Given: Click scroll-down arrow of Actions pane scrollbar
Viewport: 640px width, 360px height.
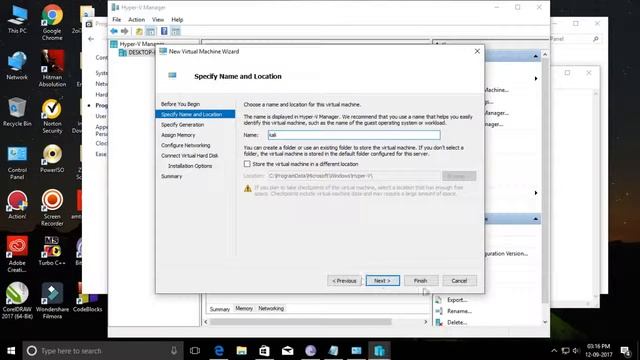Looking at the screenshot, I should pyautogui.click(x=545, y=322).
